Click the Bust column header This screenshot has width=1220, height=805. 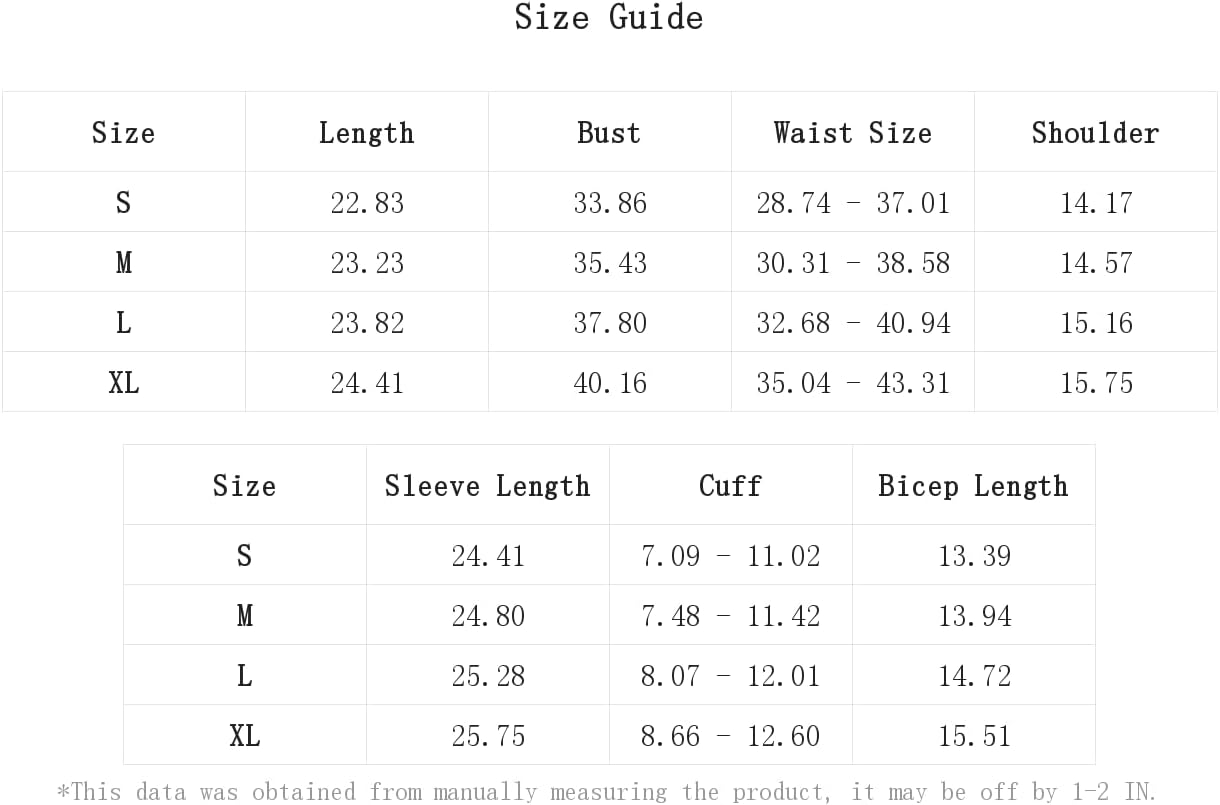609,133
